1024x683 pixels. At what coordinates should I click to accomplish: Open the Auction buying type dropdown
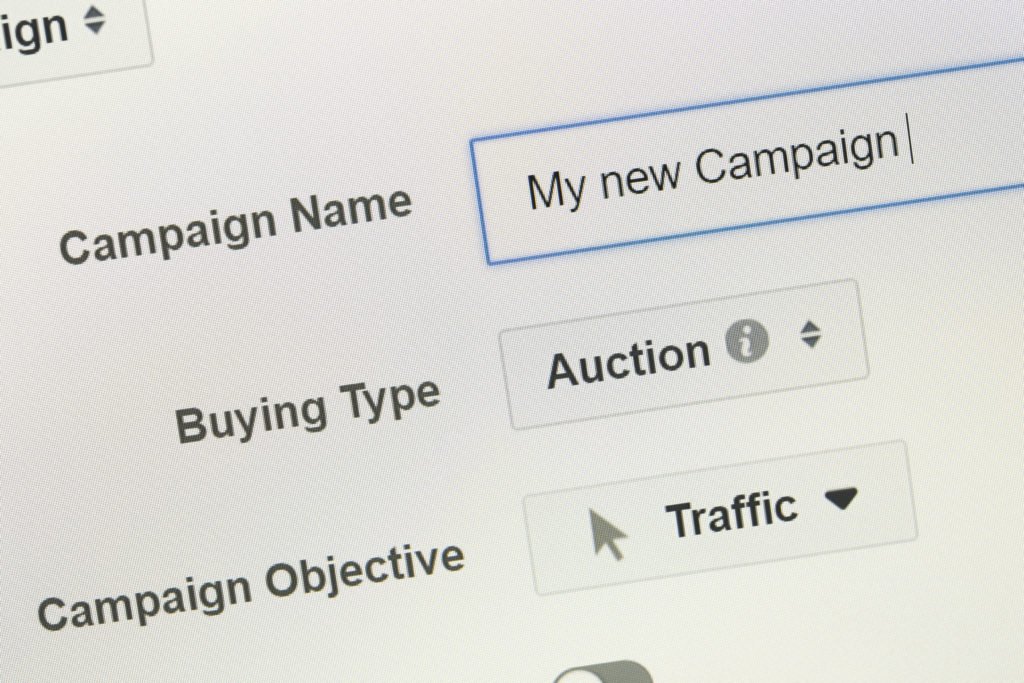[684, 354]
